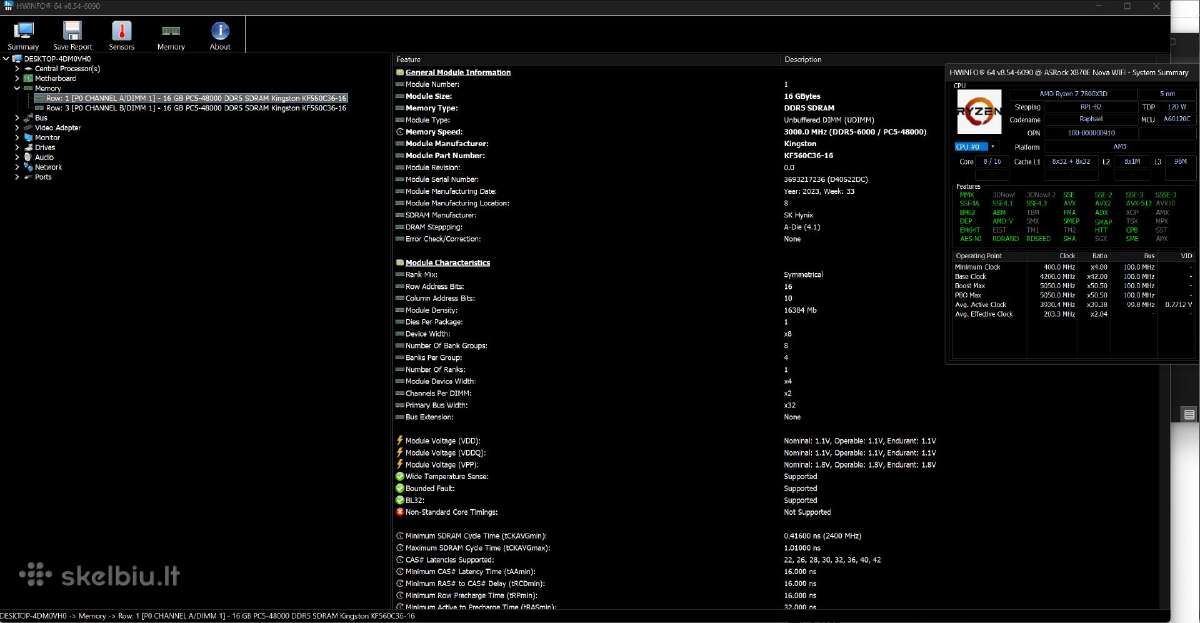The width and height of the screenshot is (1200, 623).
Task: Click the Module Voltage (VDD) lightning icon
Action: 400,440
